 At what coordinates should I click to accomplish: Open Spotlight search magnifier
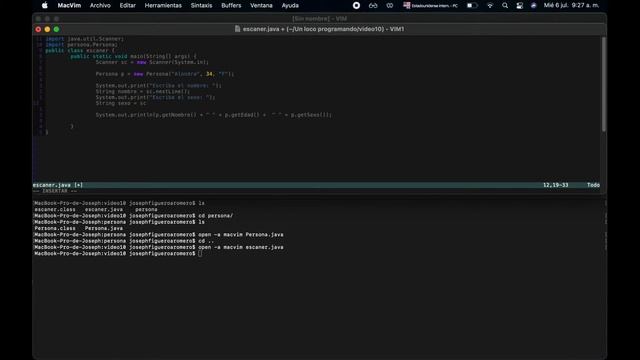tap(505, 5)
